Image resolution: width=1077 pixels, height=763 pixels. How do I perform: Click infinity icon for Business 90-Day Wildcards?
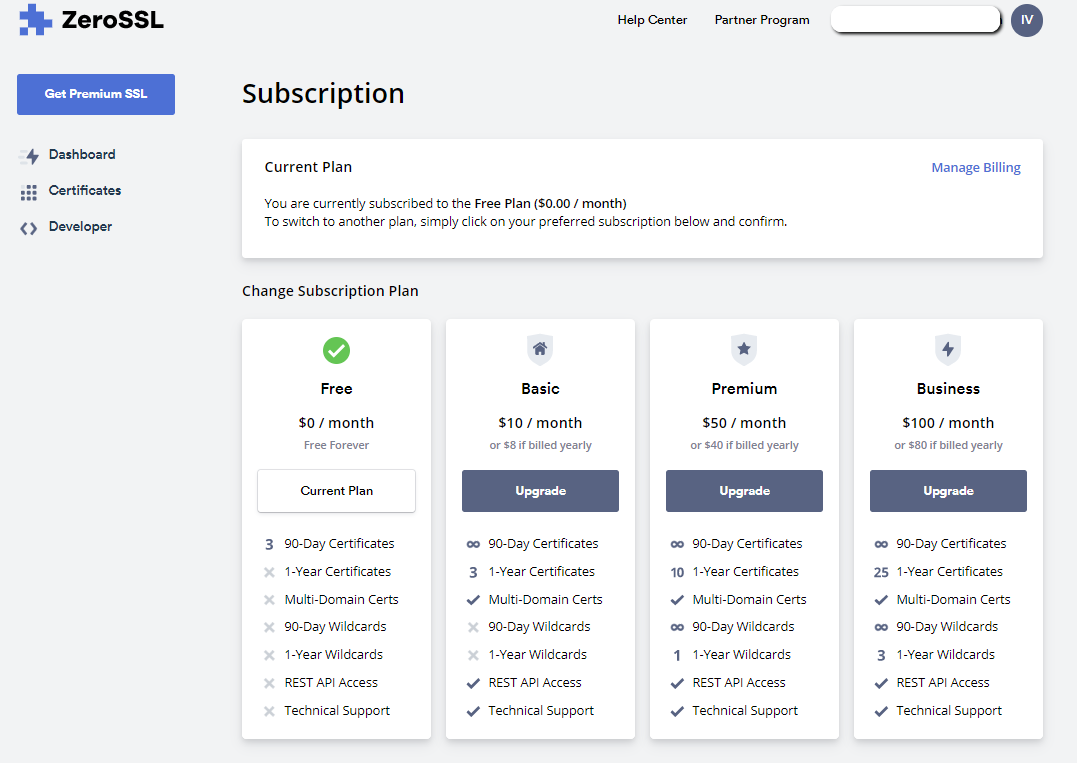(x=881, y=627)
